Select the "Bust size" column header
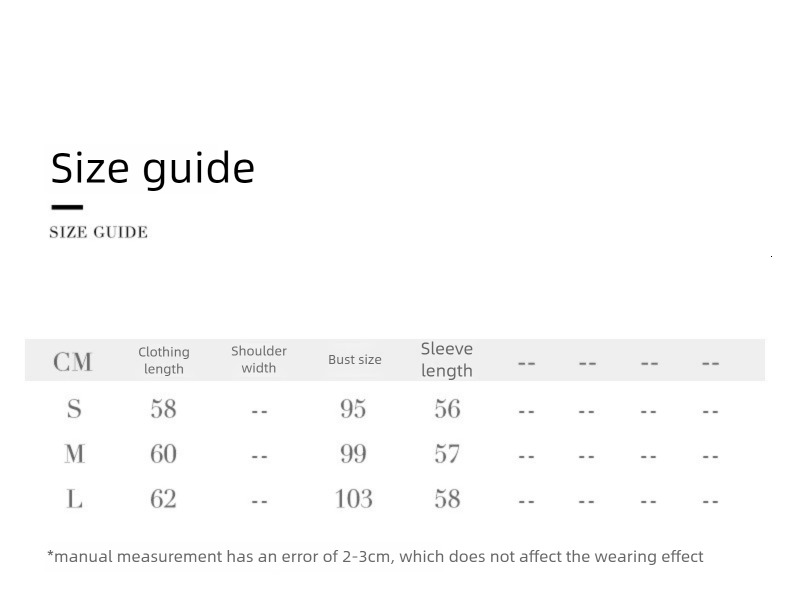Viewport: 790px width, 602px height. click(x=355, y=360)
